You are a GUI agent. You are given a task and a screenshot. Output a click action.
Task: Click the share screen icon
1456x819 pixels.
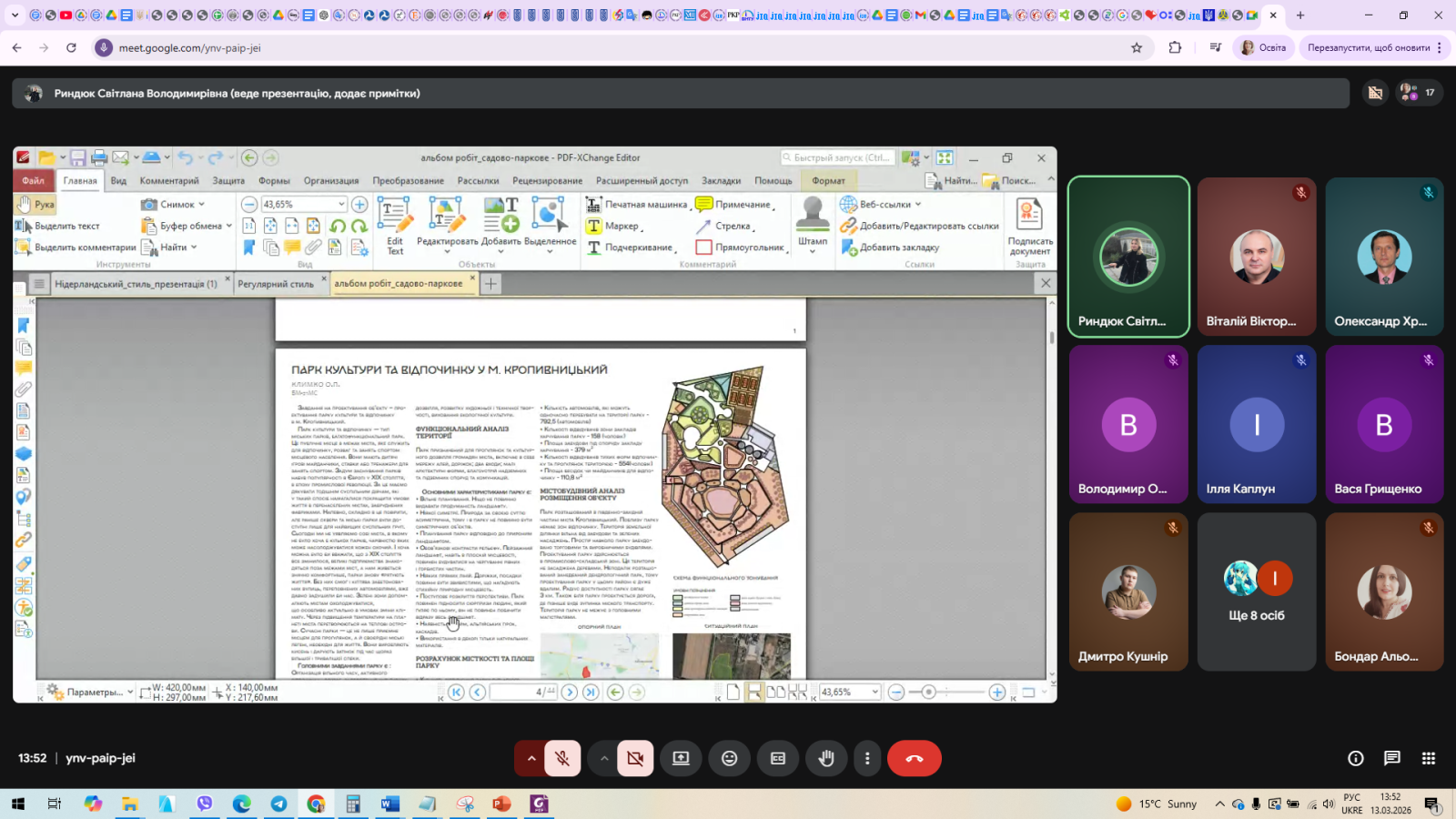pos(681,758)
